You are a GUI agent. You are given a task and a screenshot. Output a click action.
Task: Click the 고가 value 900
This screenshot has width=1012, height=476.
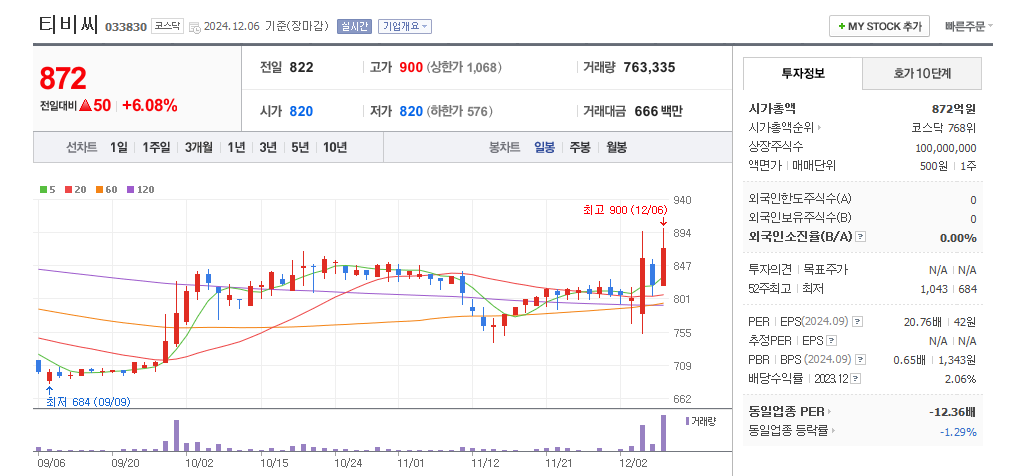(x=410, y=67)
